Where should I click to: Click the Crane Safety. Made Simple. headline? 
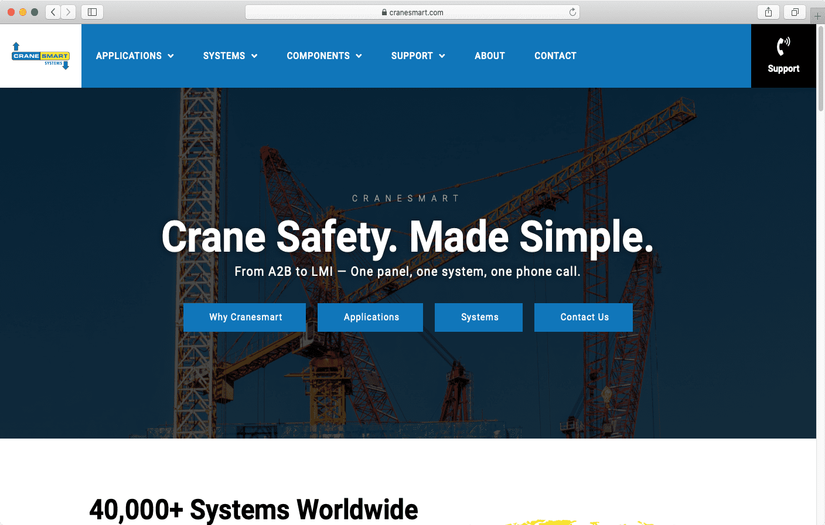pos(407,238)
